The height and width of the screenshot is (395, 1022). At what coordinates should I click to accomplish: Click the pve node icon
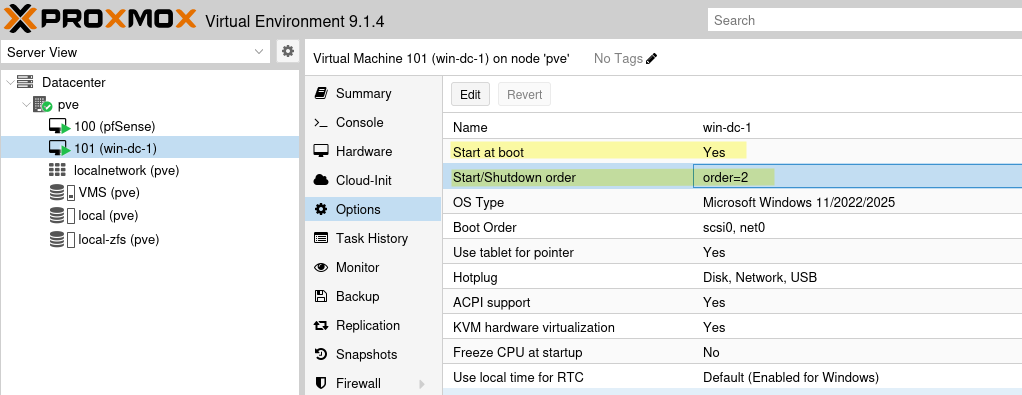pos(42,104)
